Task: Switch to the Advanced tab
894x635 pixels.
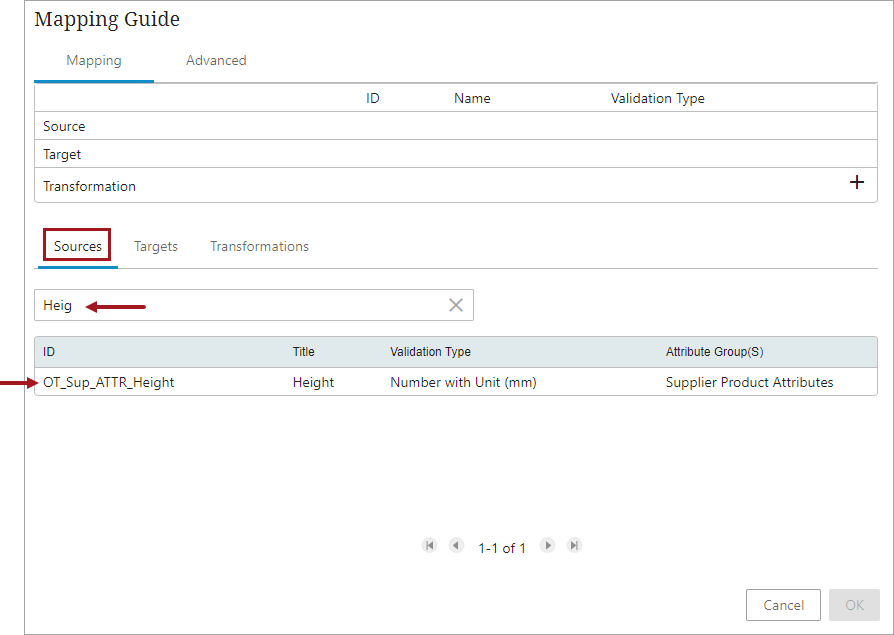Action: coord(216,61)
